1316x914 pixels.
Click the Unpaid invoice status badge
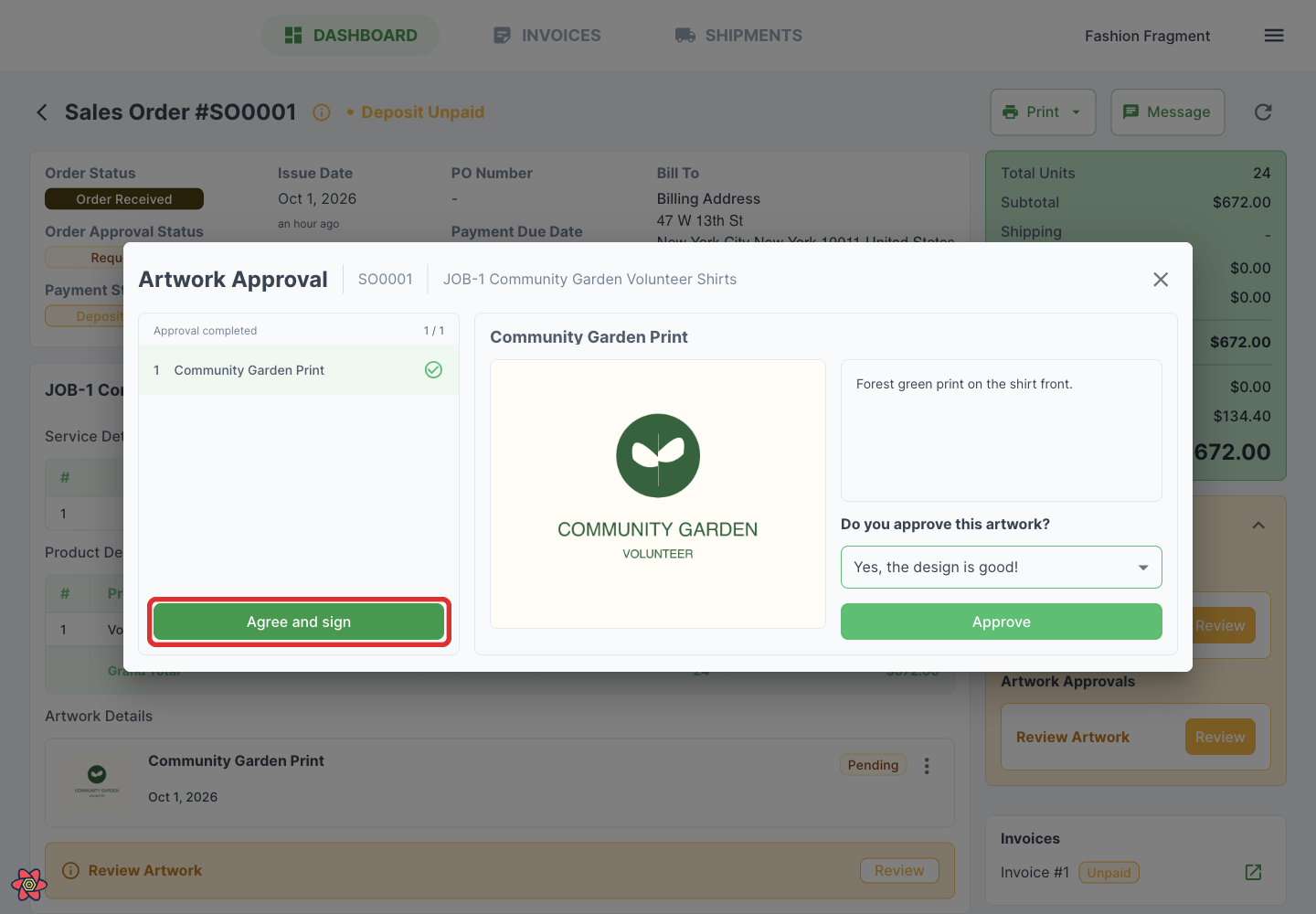[1109, 873]
